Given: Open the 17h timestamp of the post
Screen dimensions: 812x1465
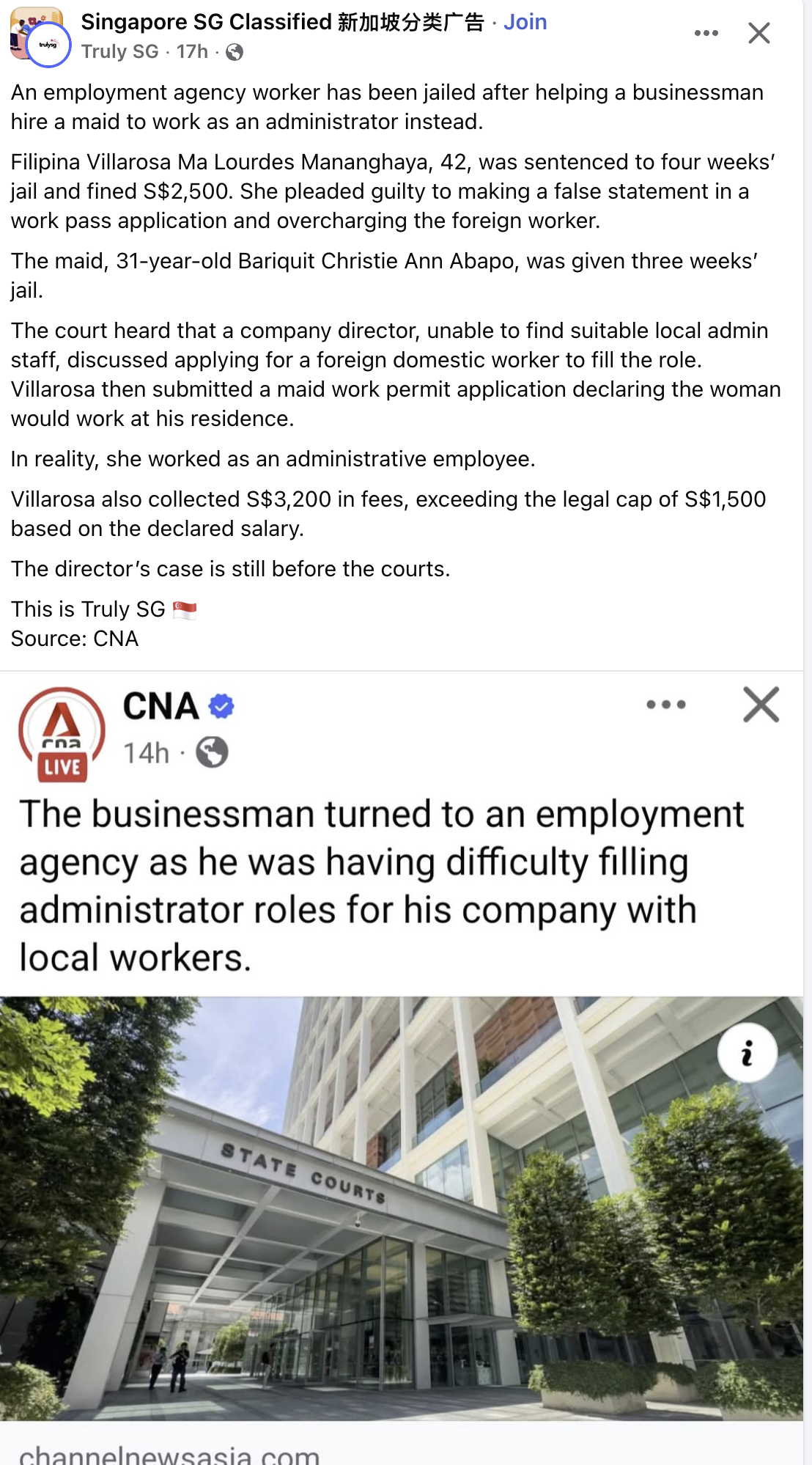Looking at the screenshot, I should pos(192,51).
